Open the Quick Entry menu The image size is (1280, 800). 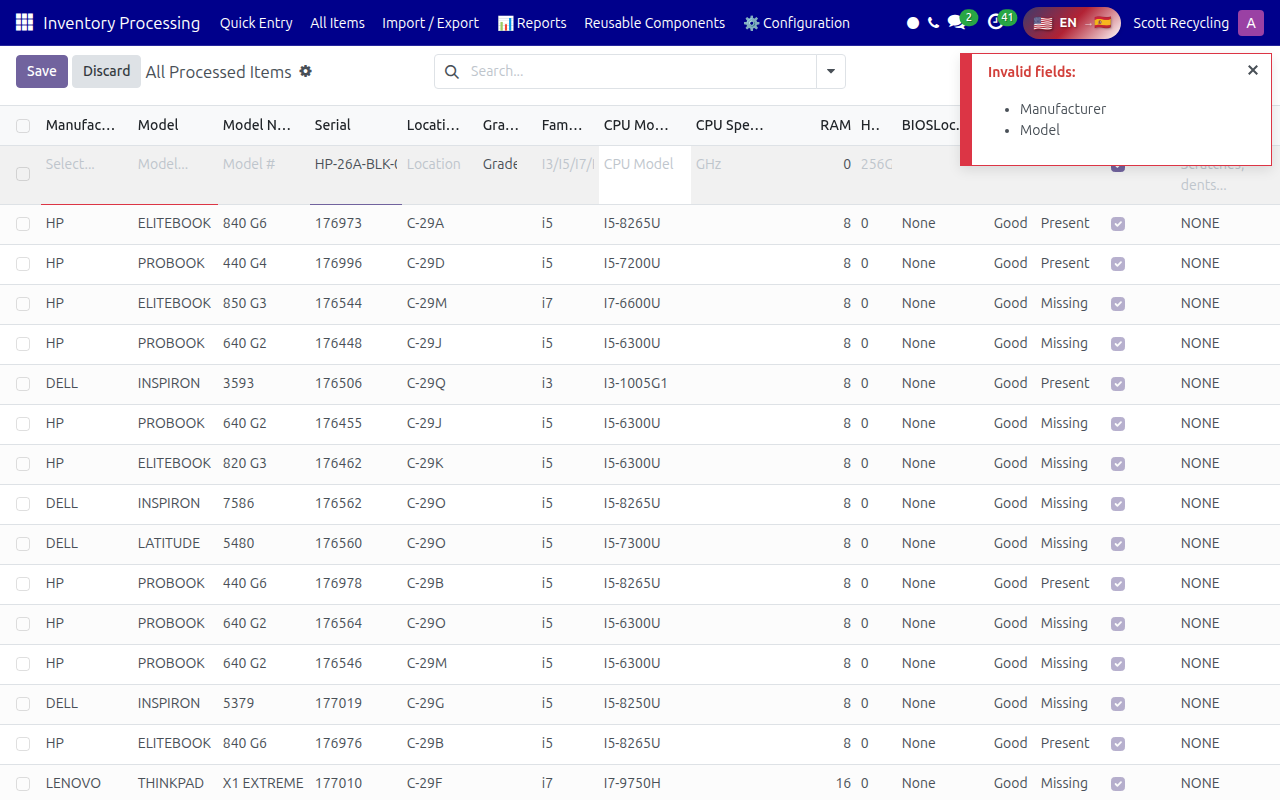(256, 23)
